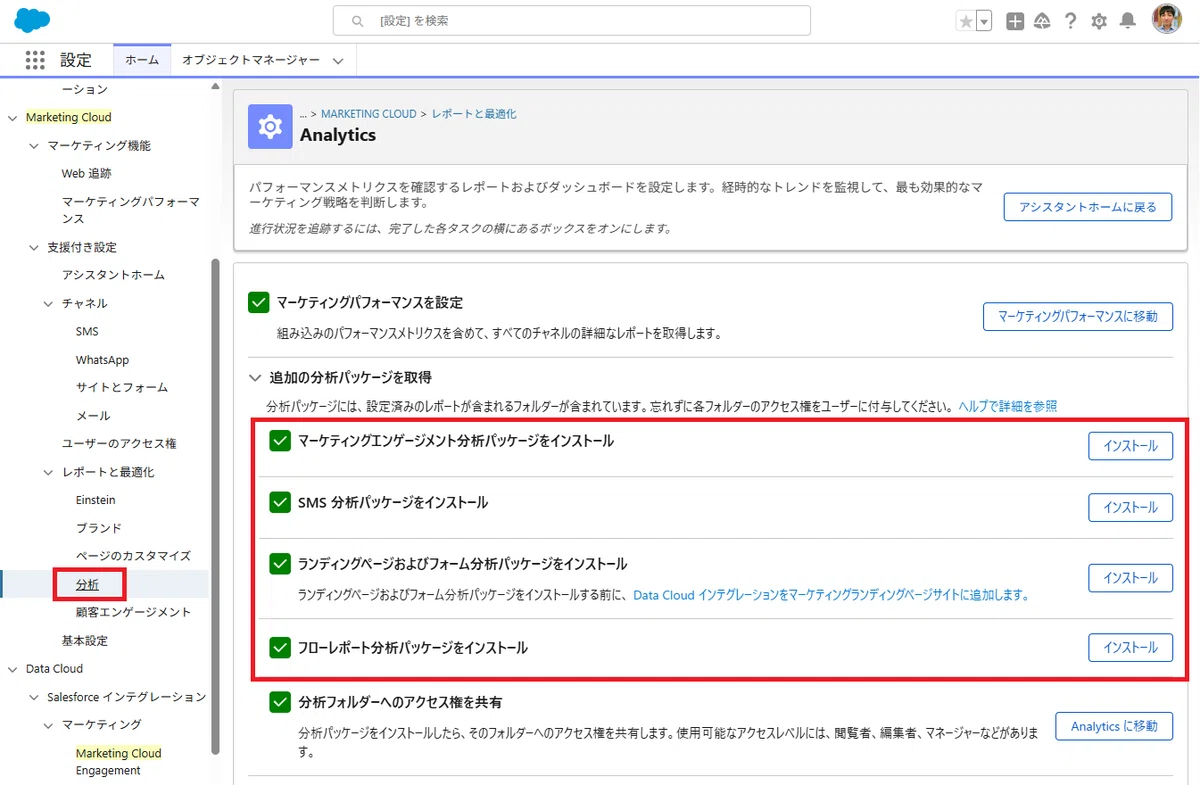Open the global actions plus icon
The width and height of the screenshot is (1200, 785).
coord(1015,21)
